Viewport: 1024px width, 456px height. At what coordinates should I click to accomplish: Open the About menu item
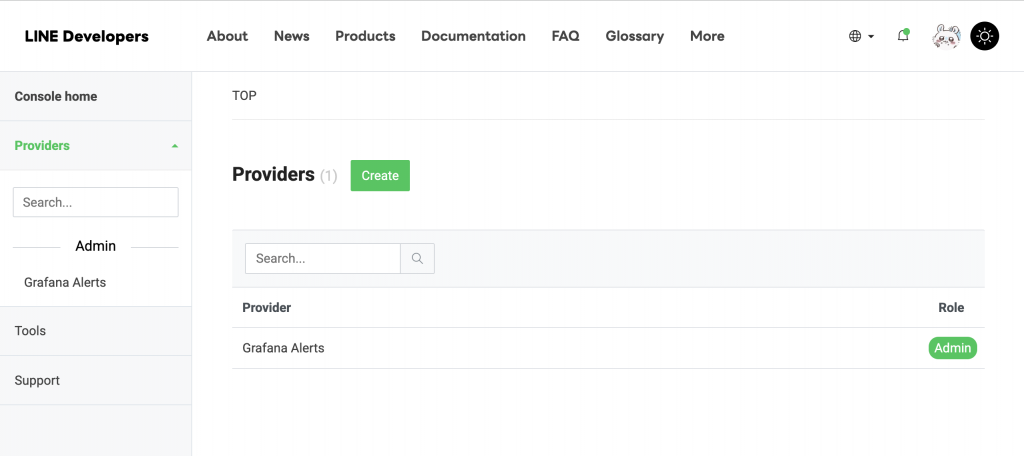tap(227, 37)
